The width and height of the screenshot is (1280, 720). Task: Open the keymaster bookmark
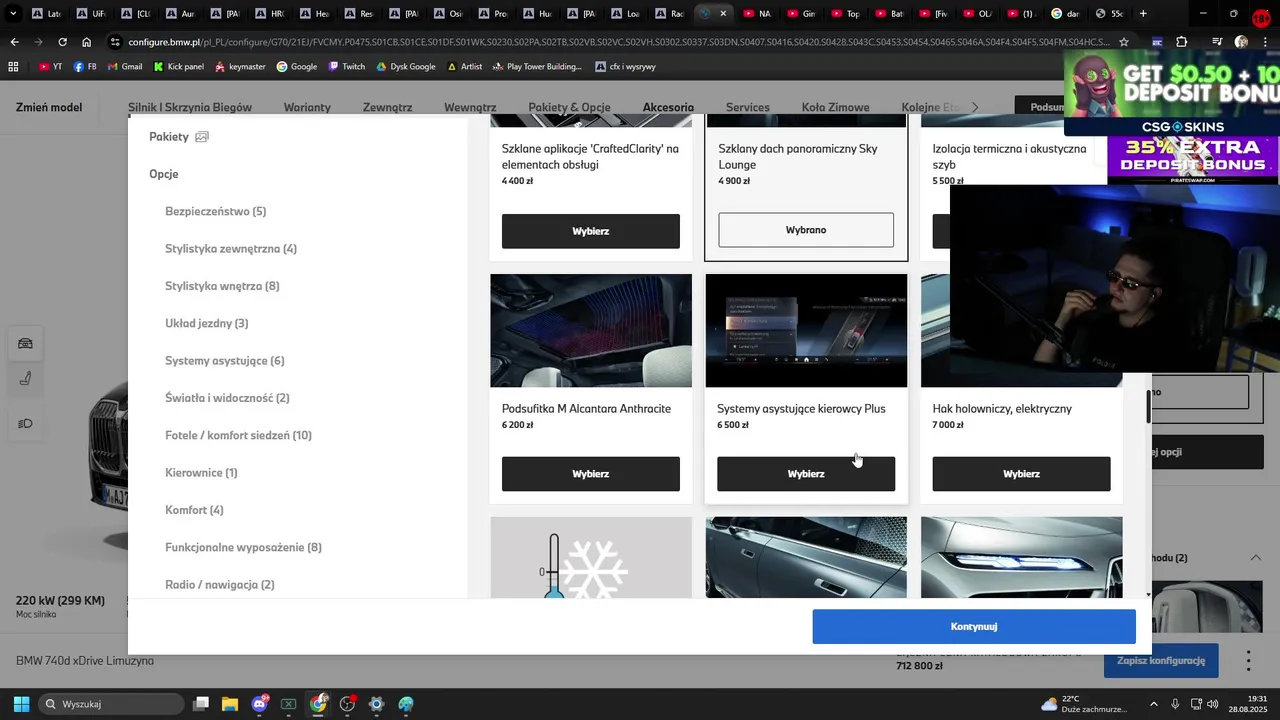tap(240, 66)
